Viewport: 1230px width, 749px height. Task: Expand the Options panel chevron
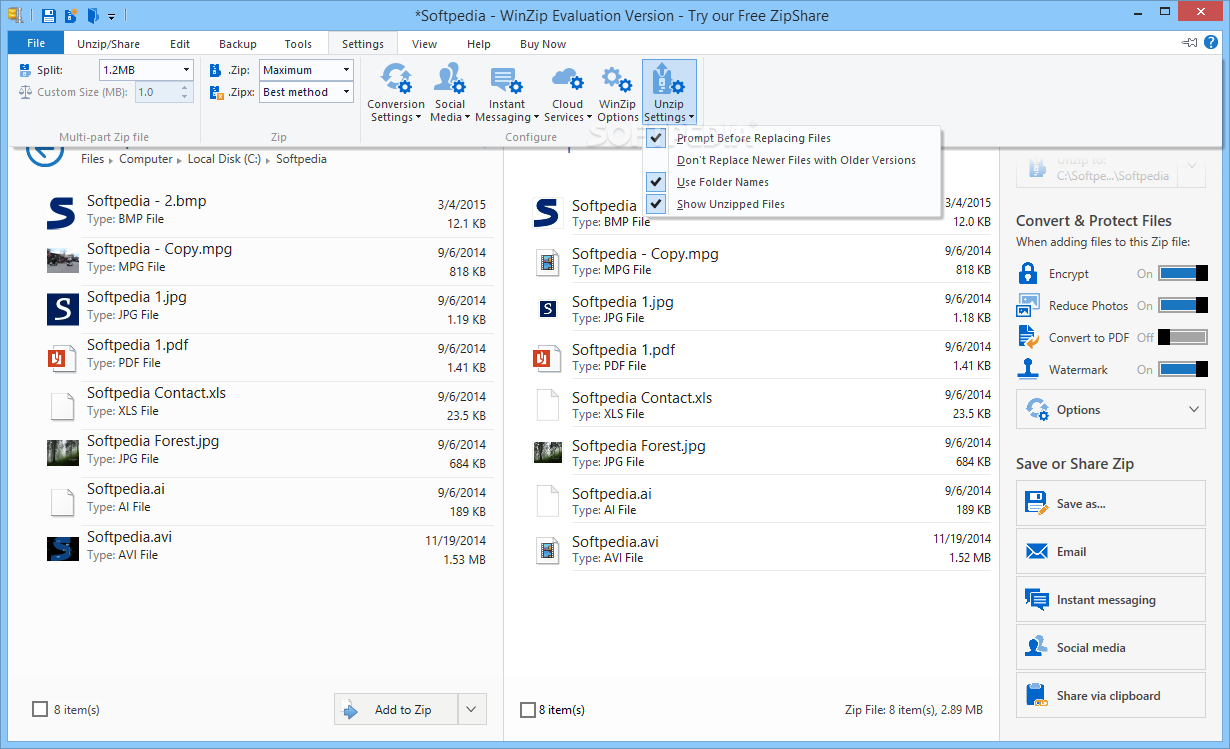[x=1194, y=409]
